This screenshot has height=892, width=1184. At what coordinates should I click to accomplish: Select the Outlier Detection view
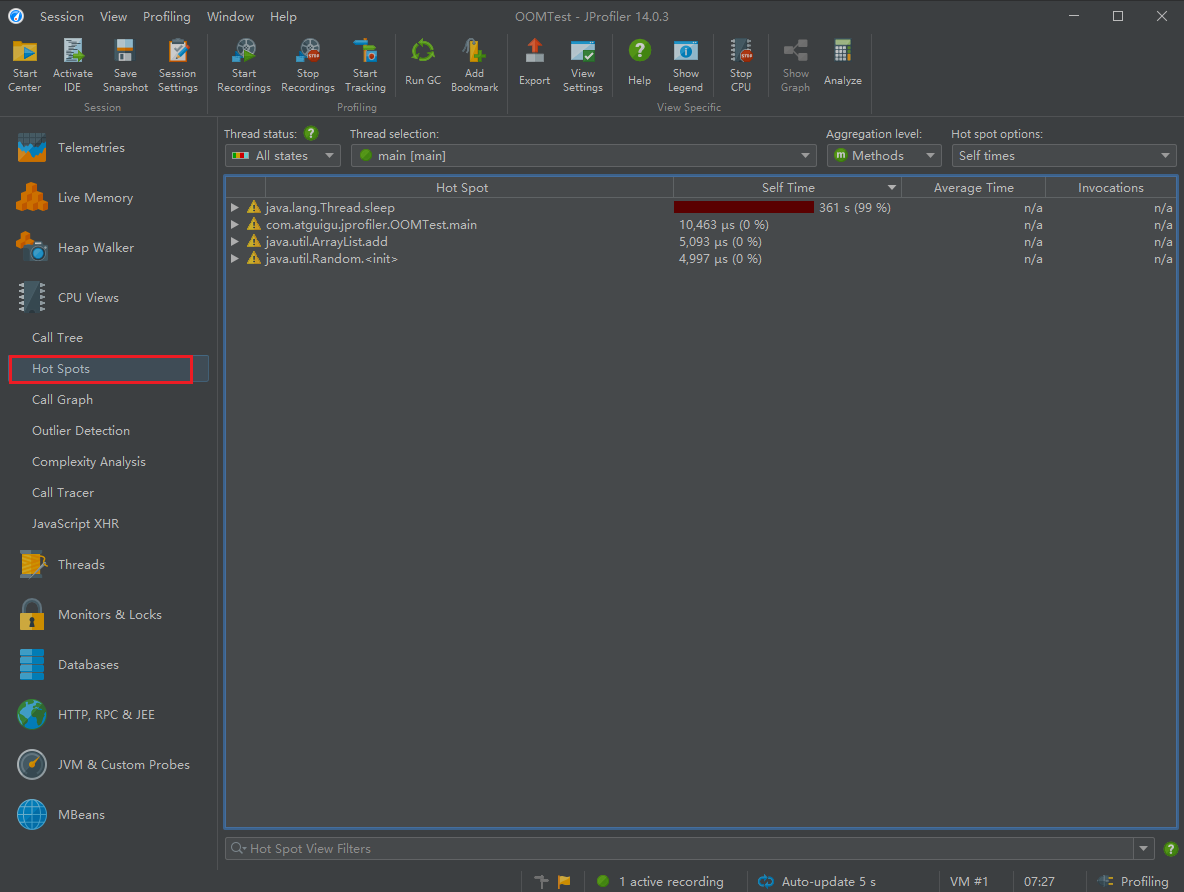pos(81,431)
